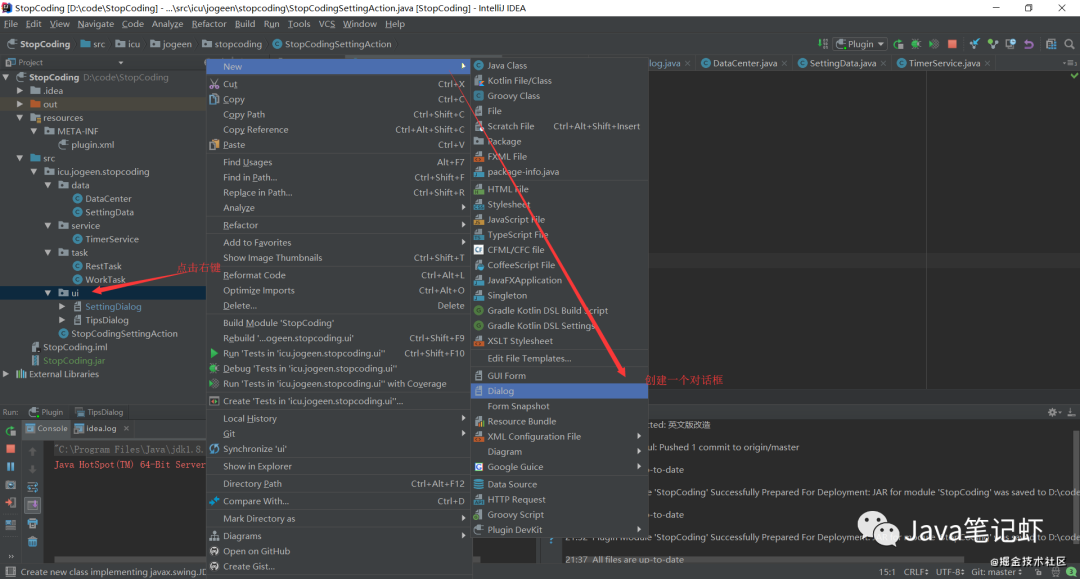
Task: Click the CRLF line separator widget
Action: pos(915,572)
